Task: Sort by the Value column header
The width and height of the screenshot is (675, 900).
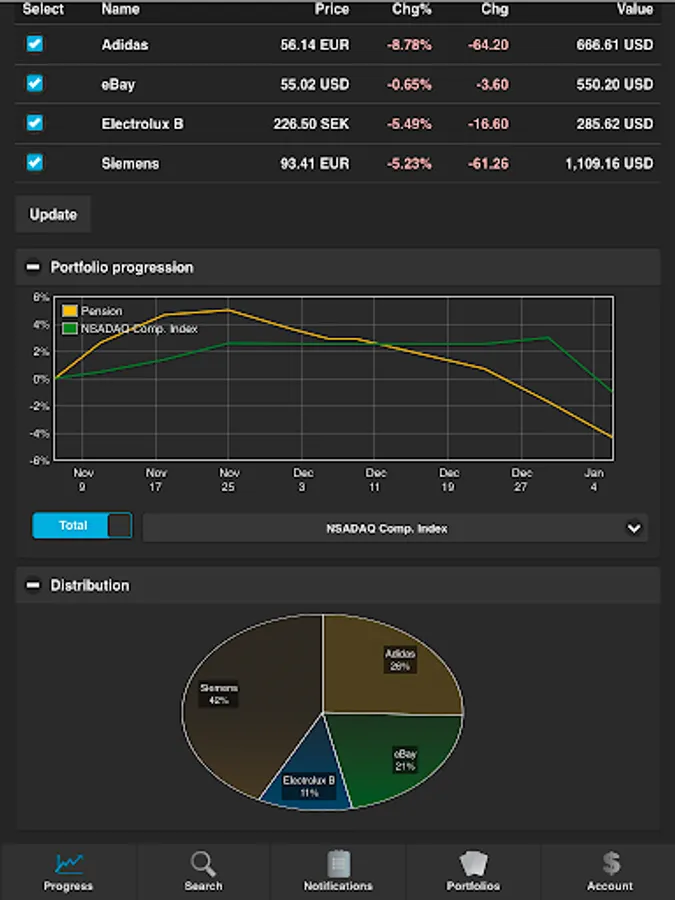Action: point(635,9)
